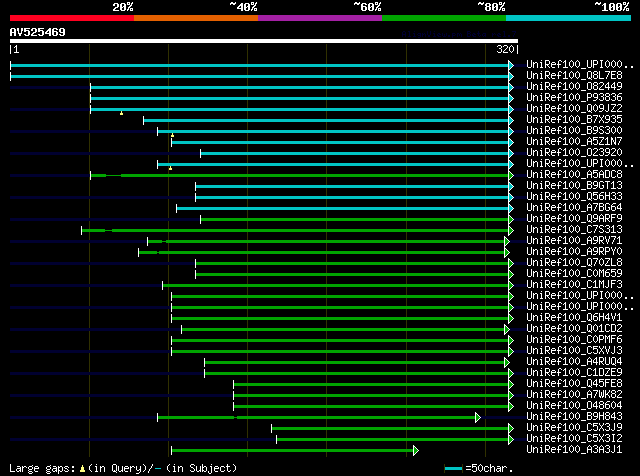Open the UniRef100_B7X935 hit label
This screenshot has height=476, width=640.
click(x=574, y=120)
